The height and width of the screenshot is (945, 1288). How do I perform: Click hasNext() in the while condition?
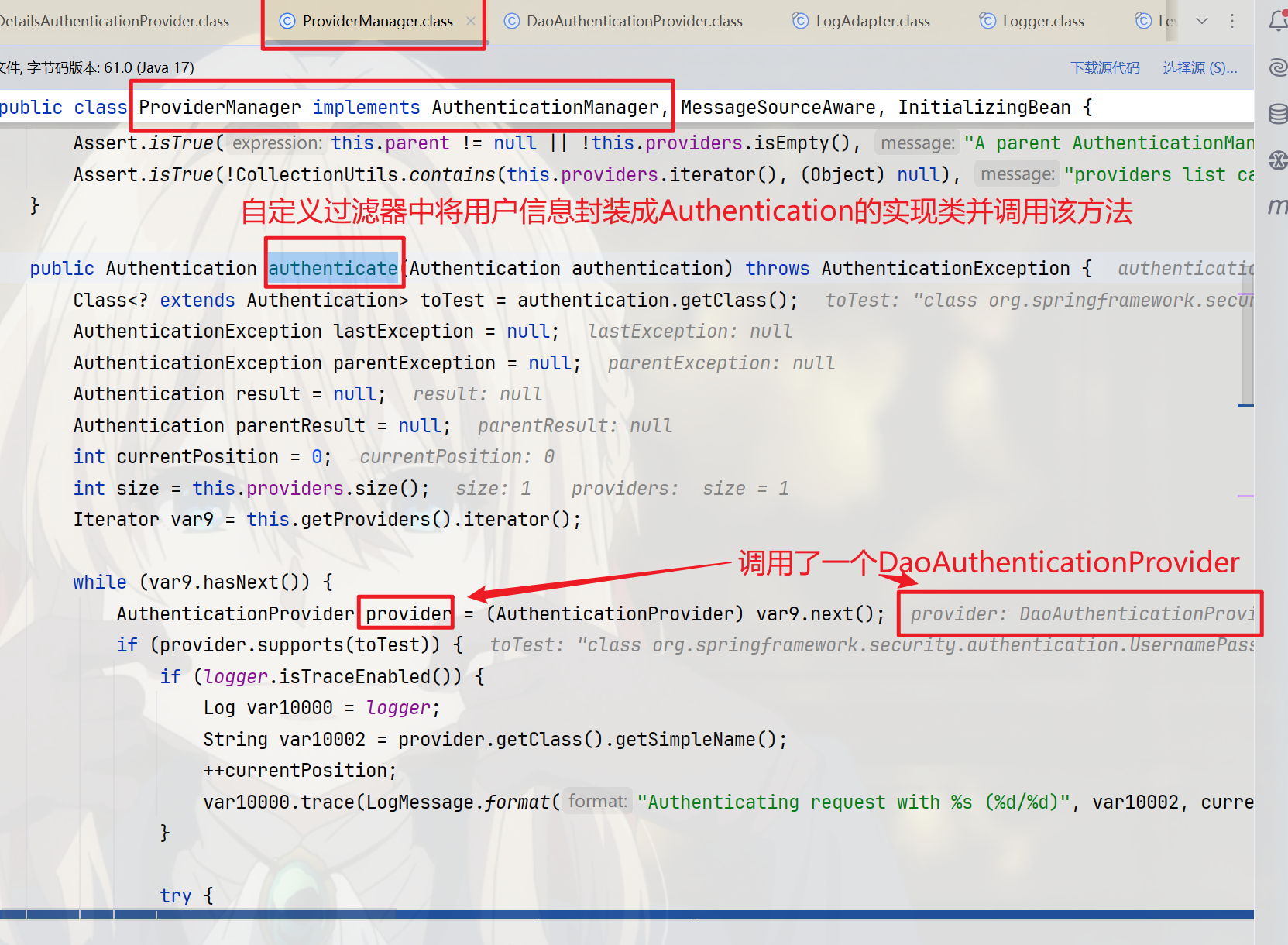point(251,582)
